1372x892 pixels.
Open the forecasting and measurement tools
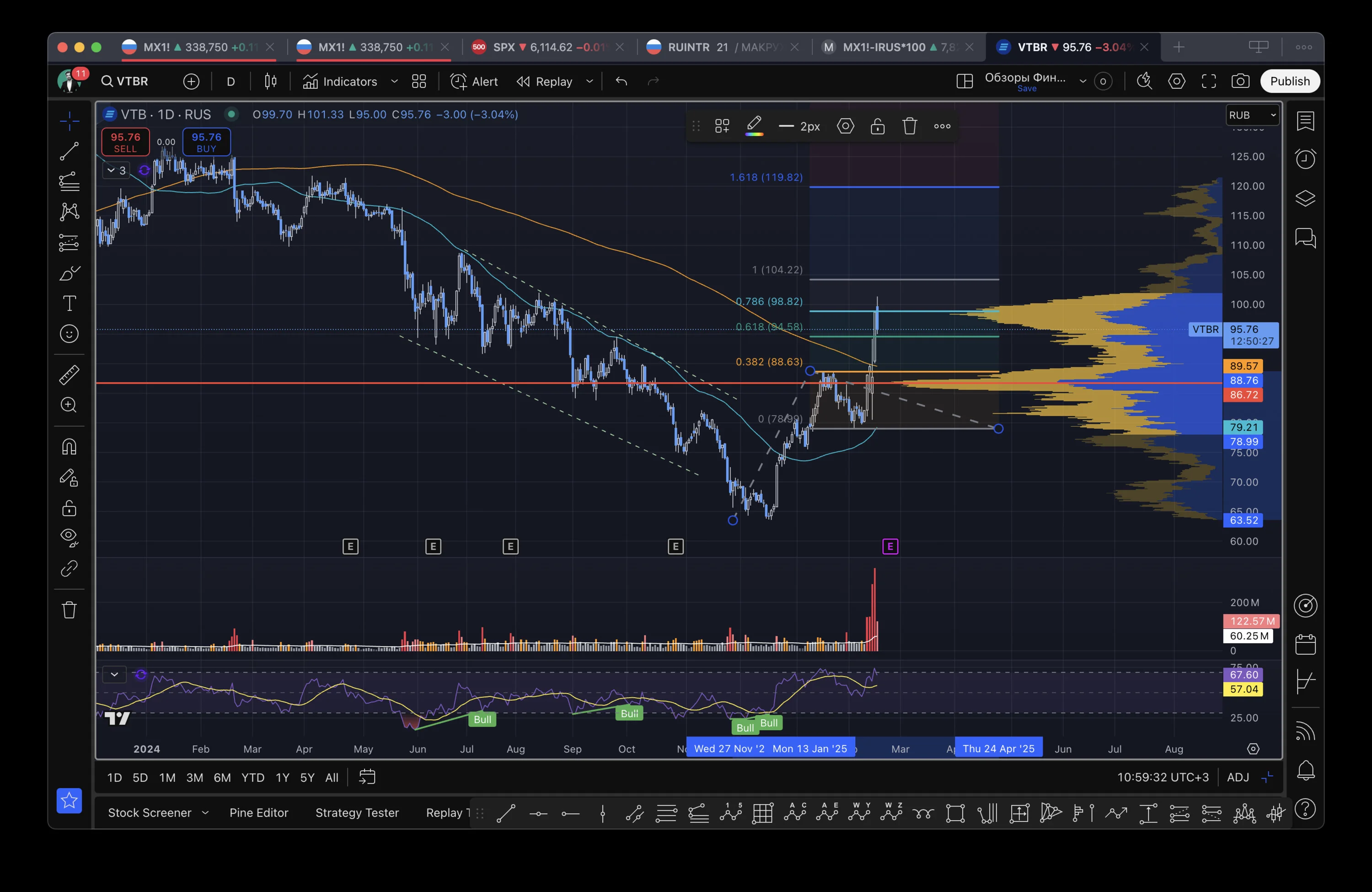(x=69, y=243)
